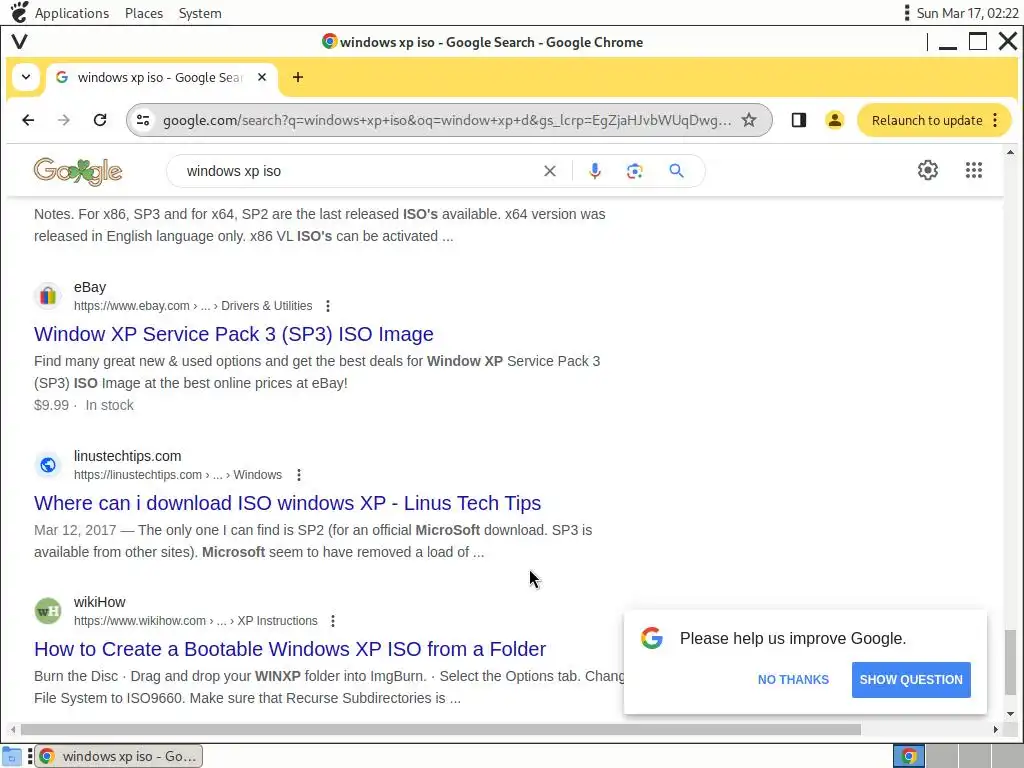Go back to the previous page
Image resolution: width=1024 pixels, height=768 pixels.
(x=28, y=120)
